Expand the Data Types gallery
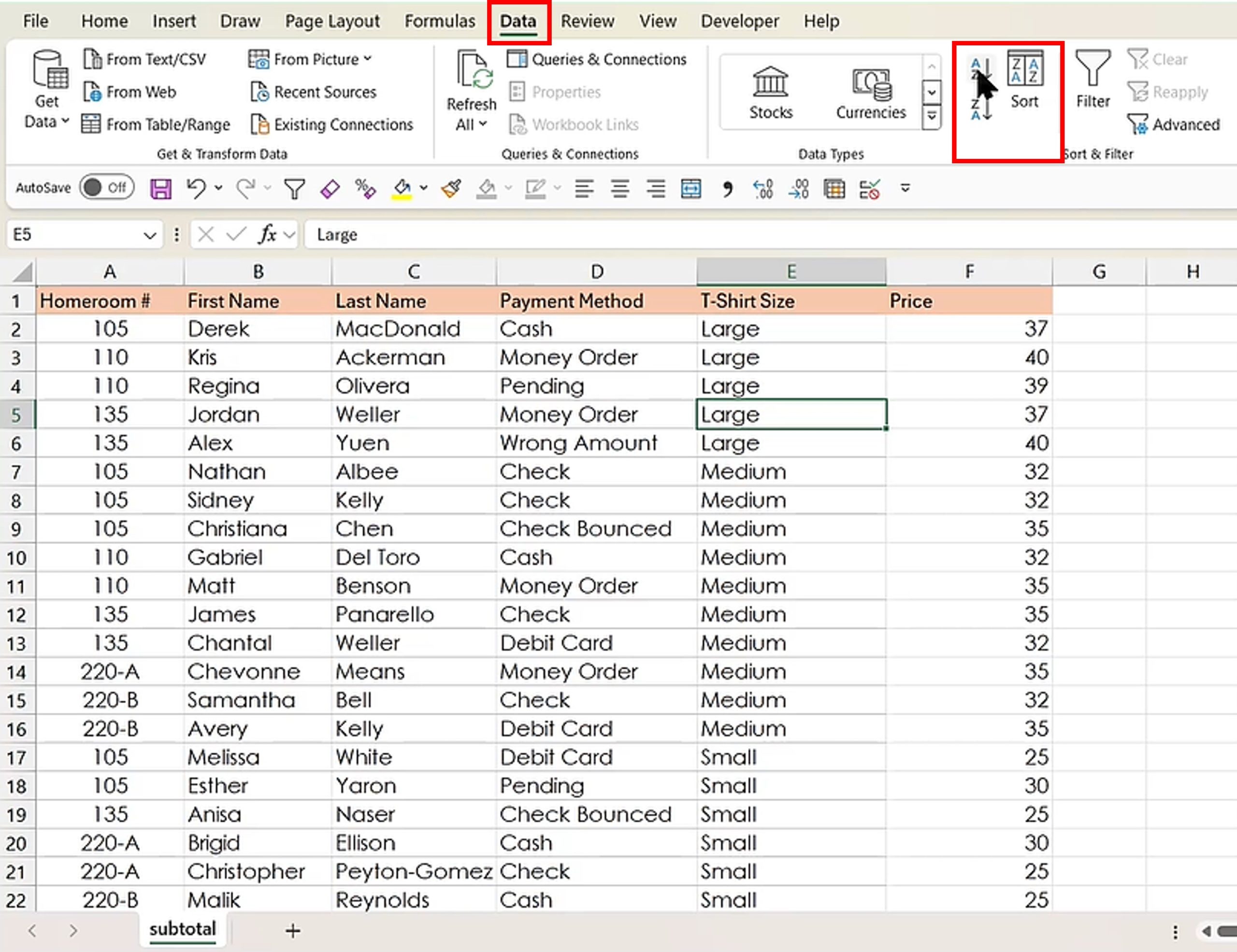Viewport: 1237px width, 952px height. pyautogui.click(x=932, y=117)
